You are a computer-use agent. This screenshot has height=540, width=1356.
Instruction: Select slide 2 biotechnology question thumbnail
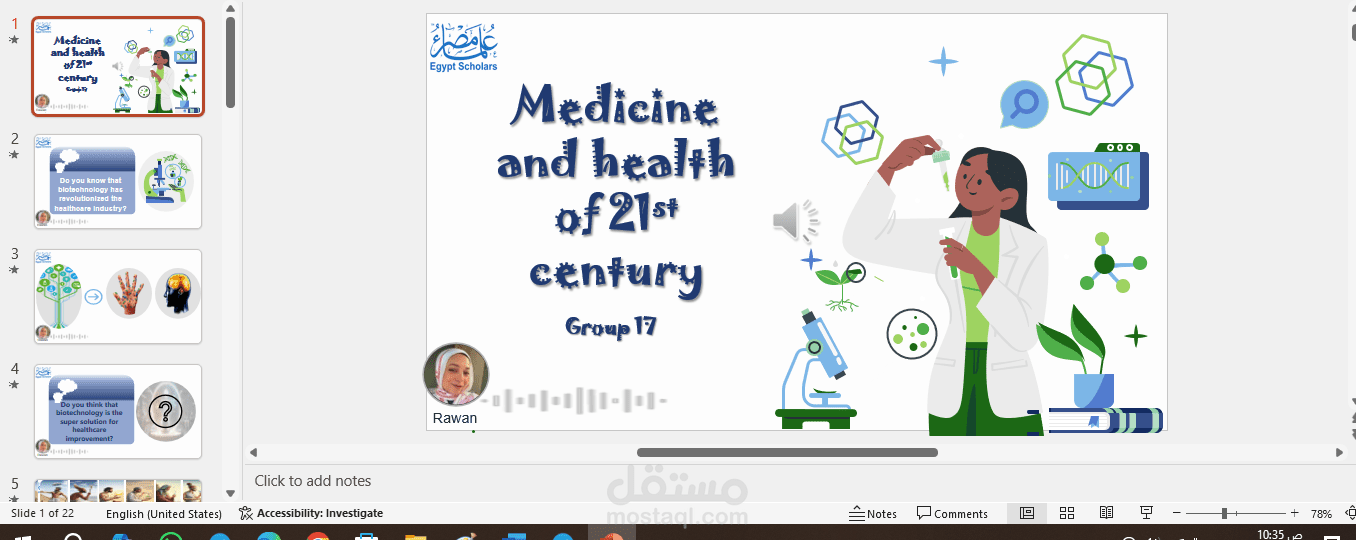click(118, 182)
